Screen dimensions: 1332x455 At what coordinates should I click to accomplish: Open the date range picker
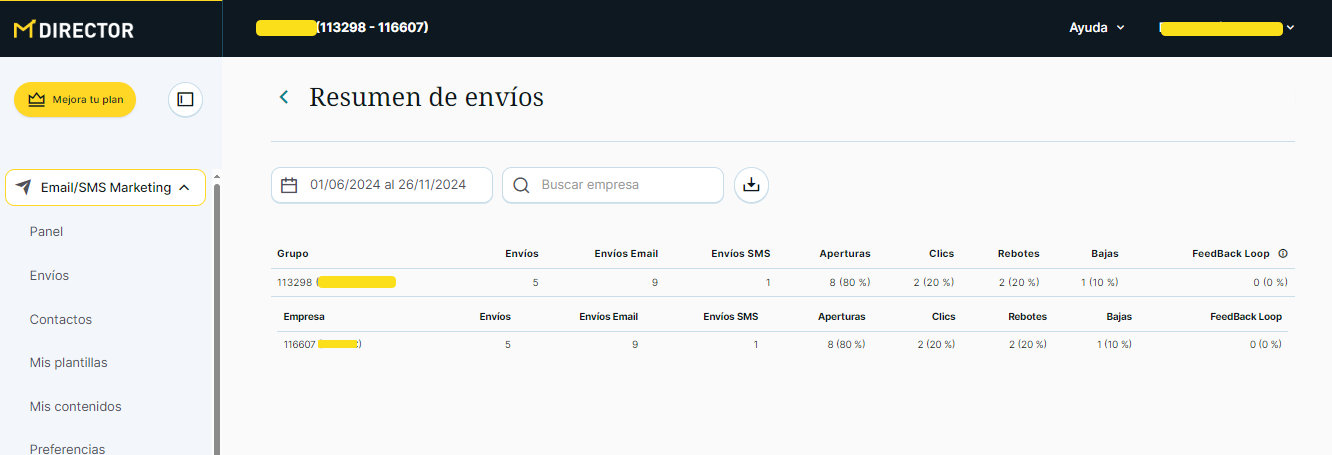[388, 185]
